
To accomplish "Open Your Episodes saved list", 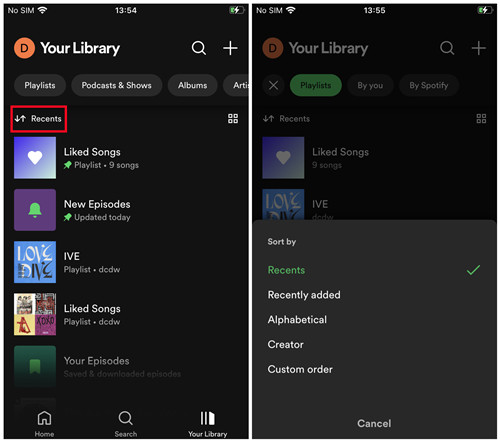I will coord(127,366).
